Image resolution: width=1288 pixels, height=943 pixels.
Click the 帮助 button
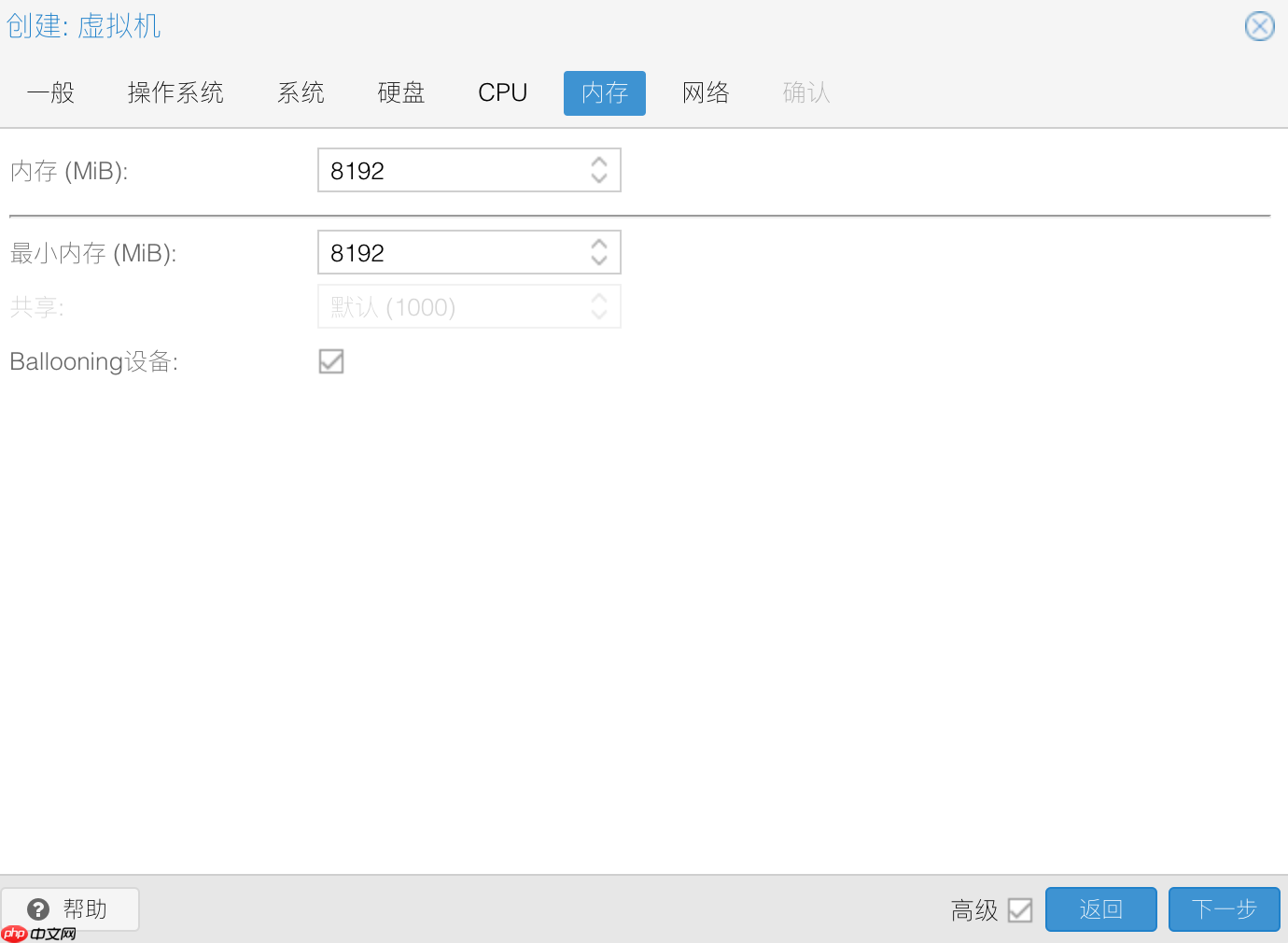point(70,908)
